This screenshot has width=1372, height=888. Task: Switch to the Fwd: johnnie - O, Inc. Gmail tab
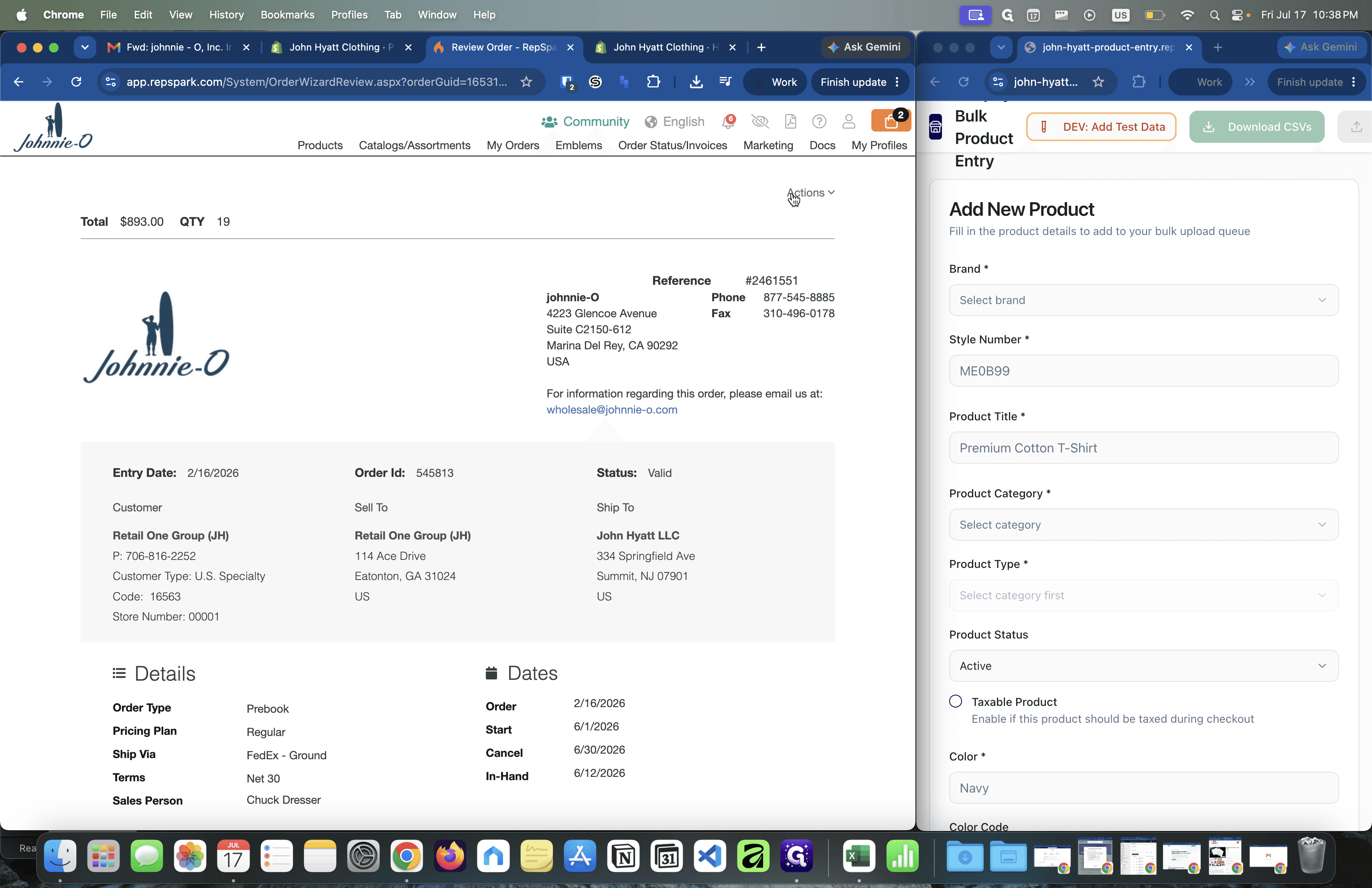coord(178,47)
